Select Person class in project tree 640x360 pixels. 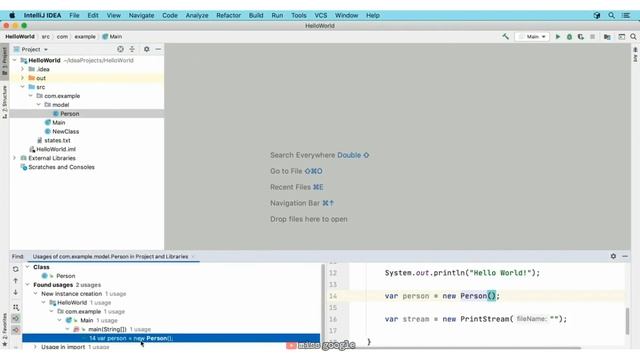pyautogui.click(x=70, y=114)
